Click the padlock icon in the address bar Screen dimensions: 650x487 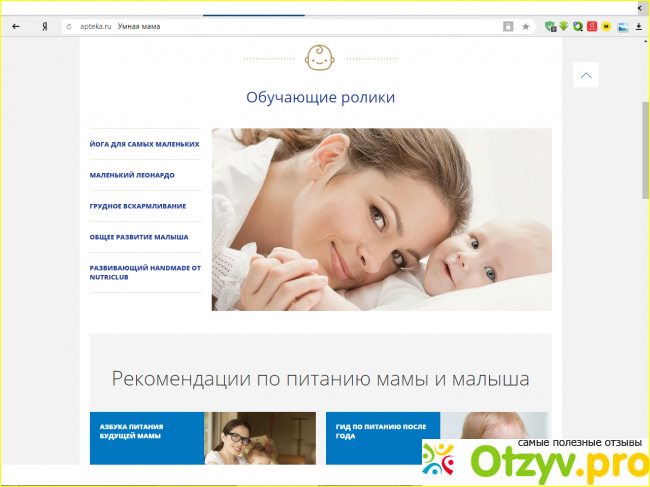coord(509,26)
